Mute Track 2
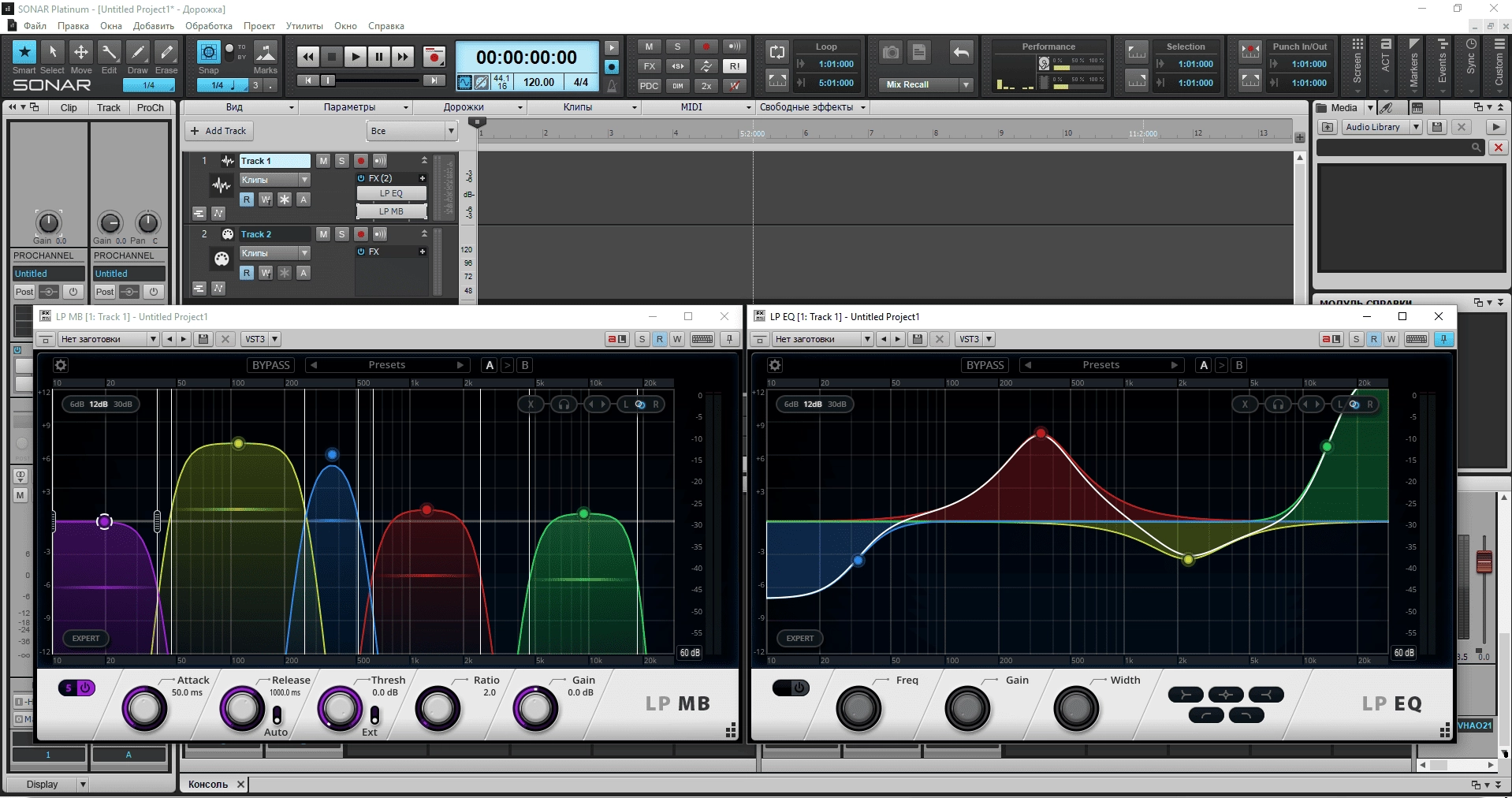Viewport: 1512px width, 798px height. [x=323, y=234]
